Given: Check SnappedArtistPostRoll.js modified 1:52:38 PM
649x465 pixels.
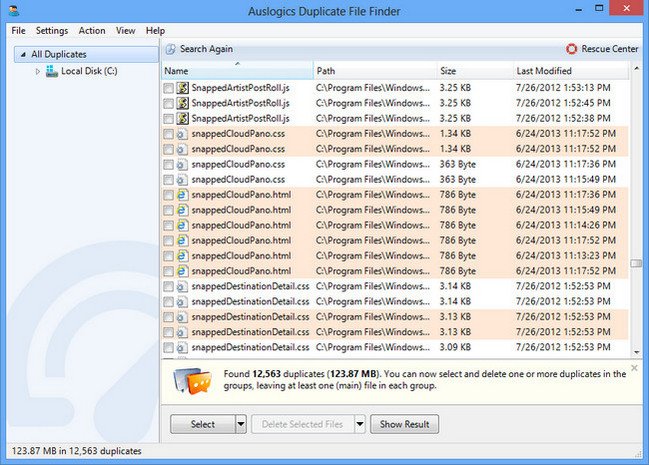Looking at the screenshot, I should point(168,119).
